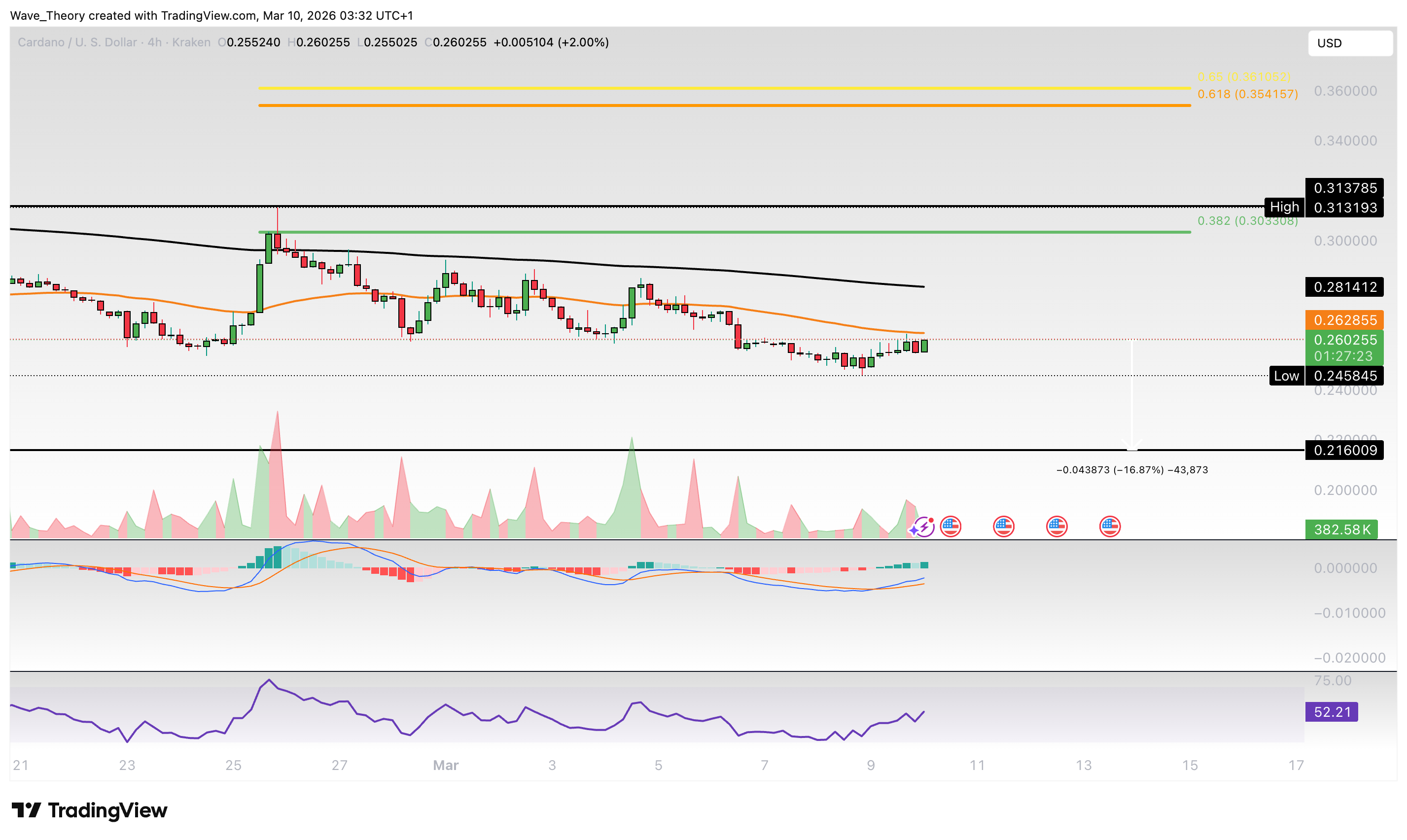Click the High price label 0.313193
This screenshot has width=1407, height=840.
(1346, 207)
